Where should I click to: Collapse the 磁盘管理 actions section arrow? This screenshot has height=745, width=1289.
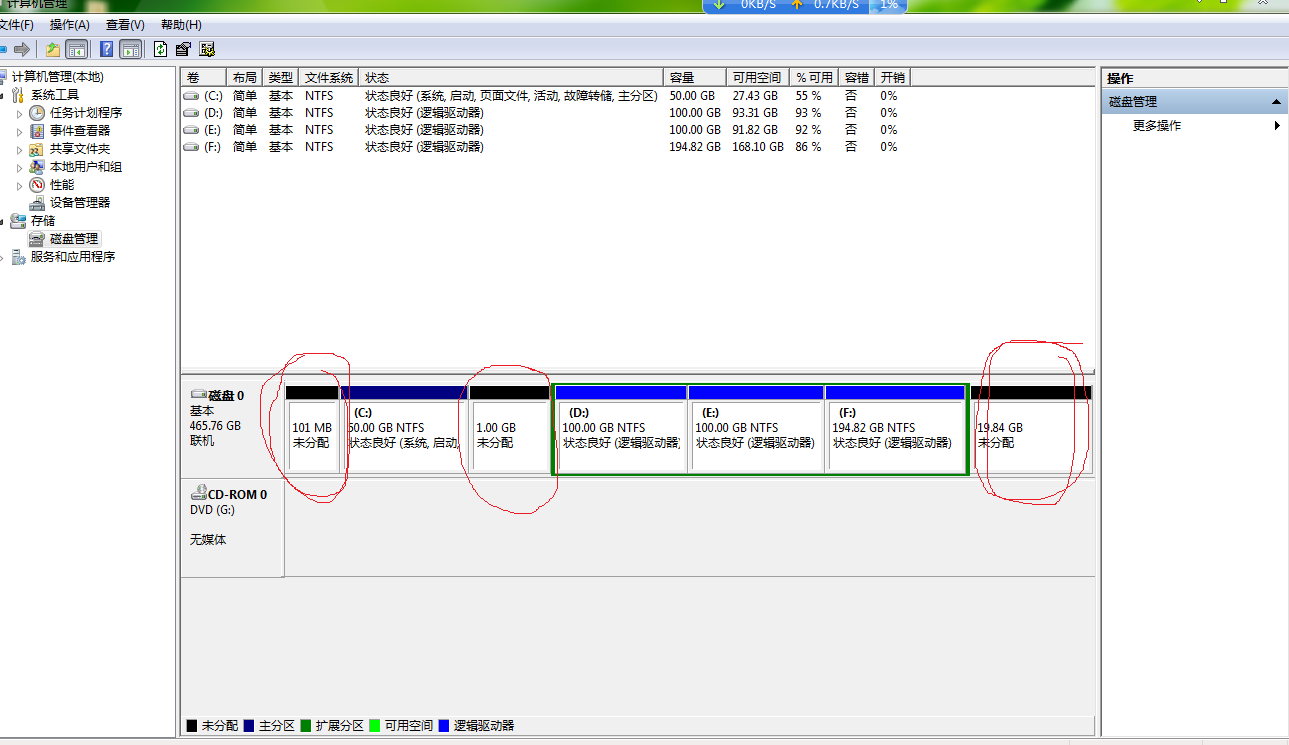point(1276,102)
